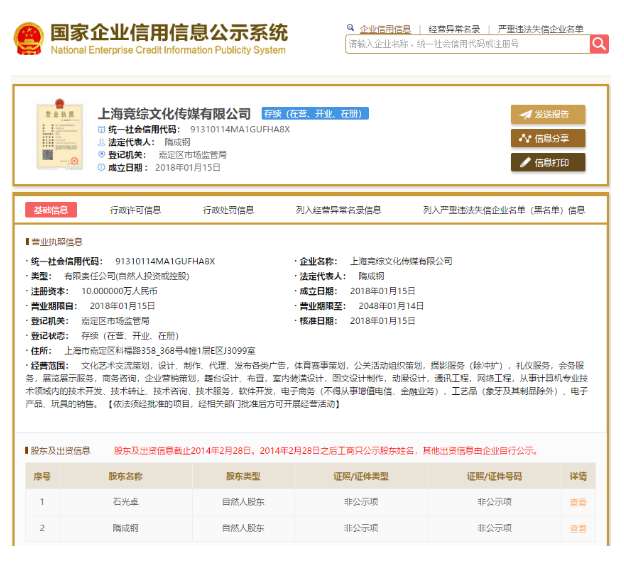Click the national emblem logo
Screen dimensions: 624x563
tap(28, 39)
